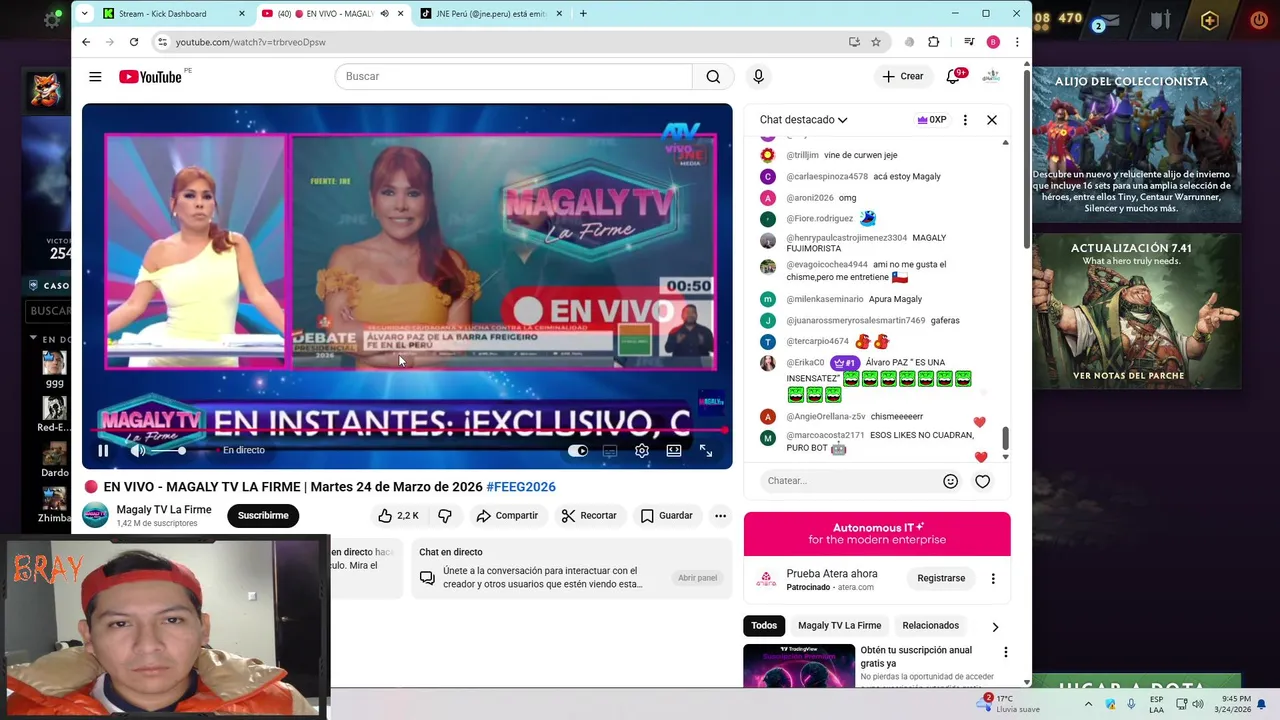Open Atera ad options three-dot menu
Image resolution: width=1280 pixels, height=720 pixels.
tap(993, 578)
